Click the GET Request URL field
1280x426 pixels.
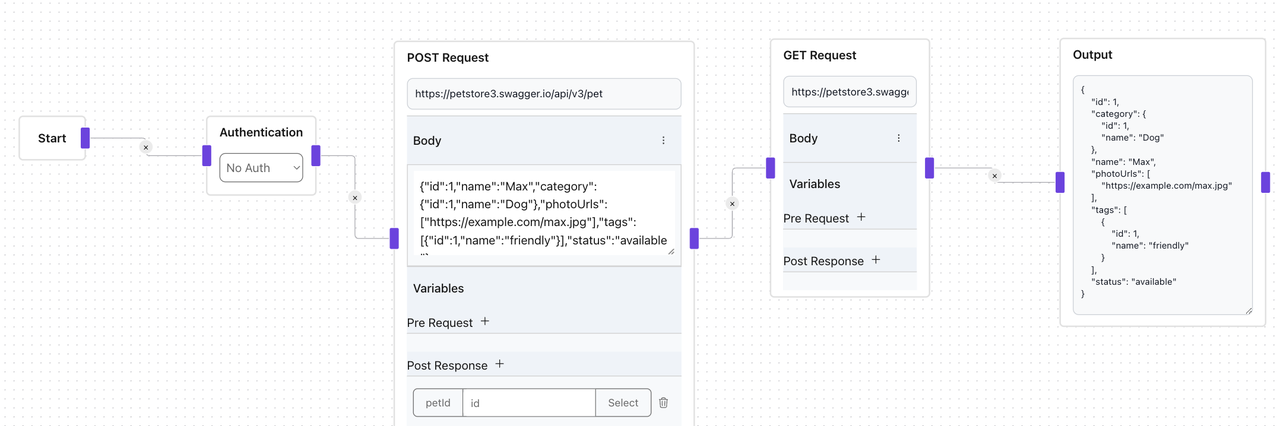(849, 92)
